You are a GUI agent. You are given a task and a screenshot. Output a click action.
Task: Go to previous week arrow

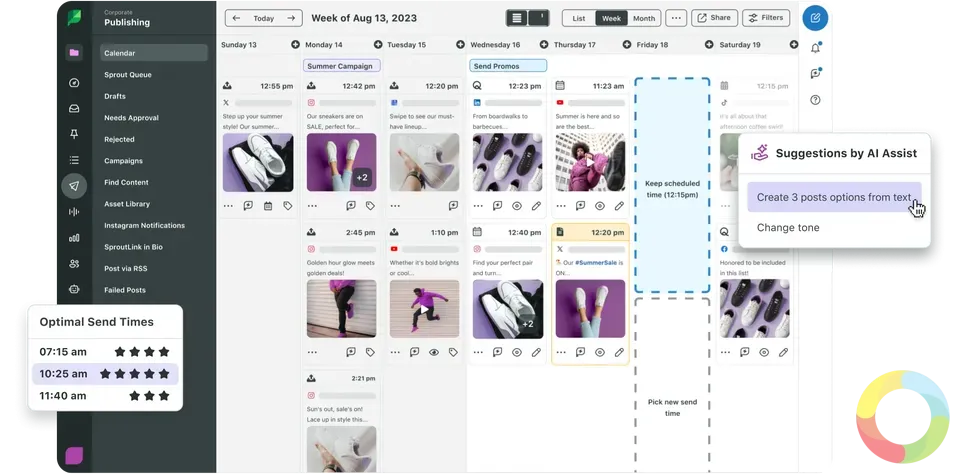[x=236, y=18]
